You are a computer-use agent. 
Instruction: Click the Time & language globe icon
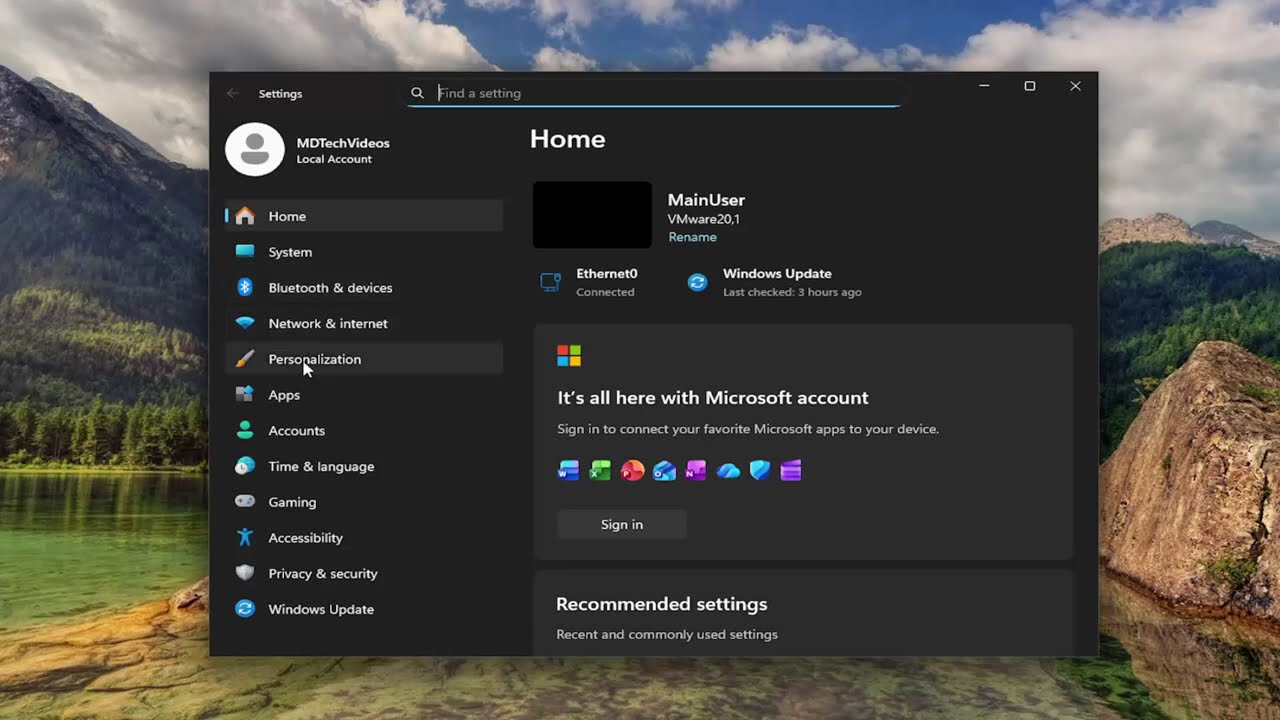click(x=245, y=466)
